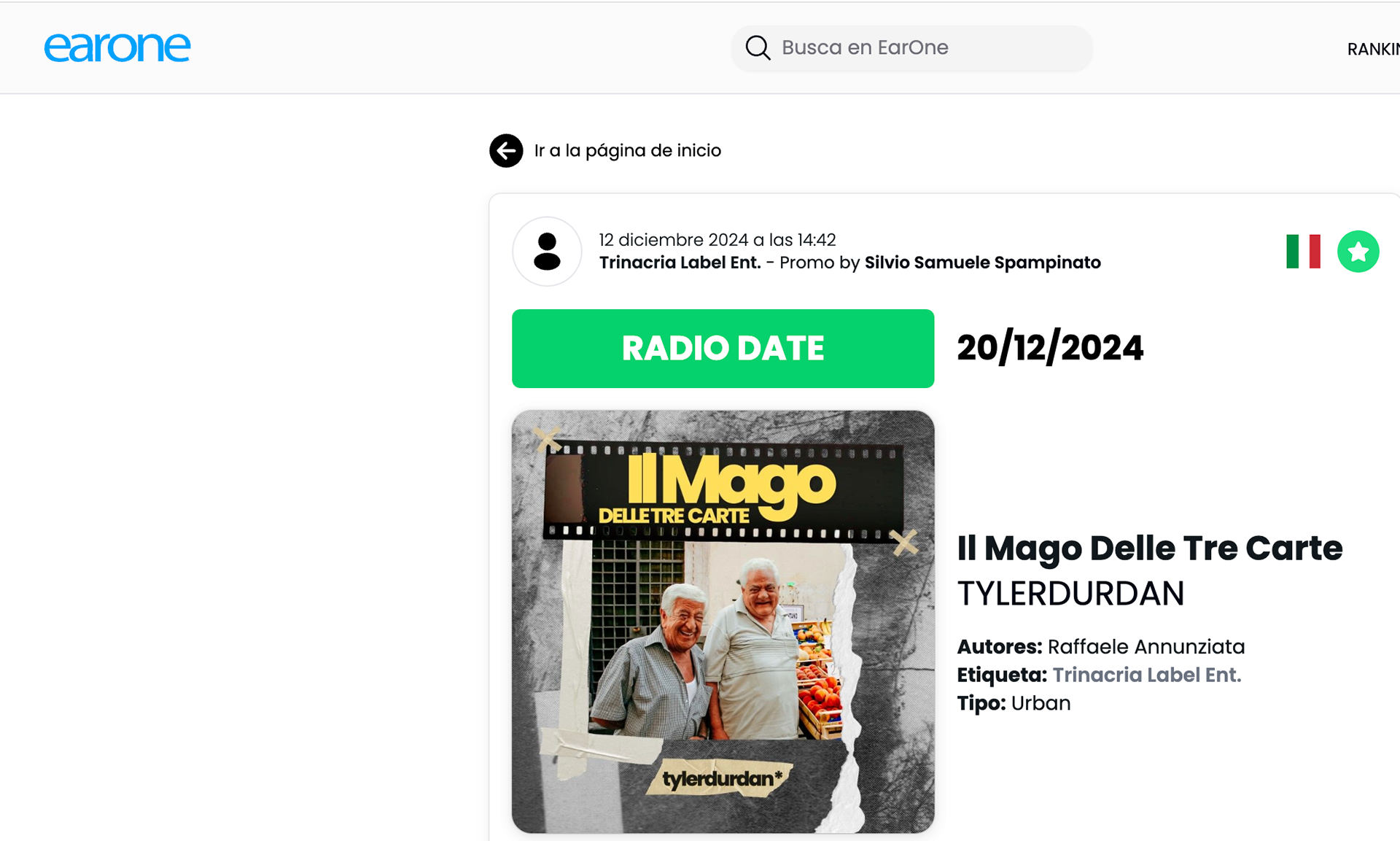Viewport: 1400px width, 841px height.
Task: Click the song title Il Mago Delle Tre Carte
Action: tap(1150, 549)
